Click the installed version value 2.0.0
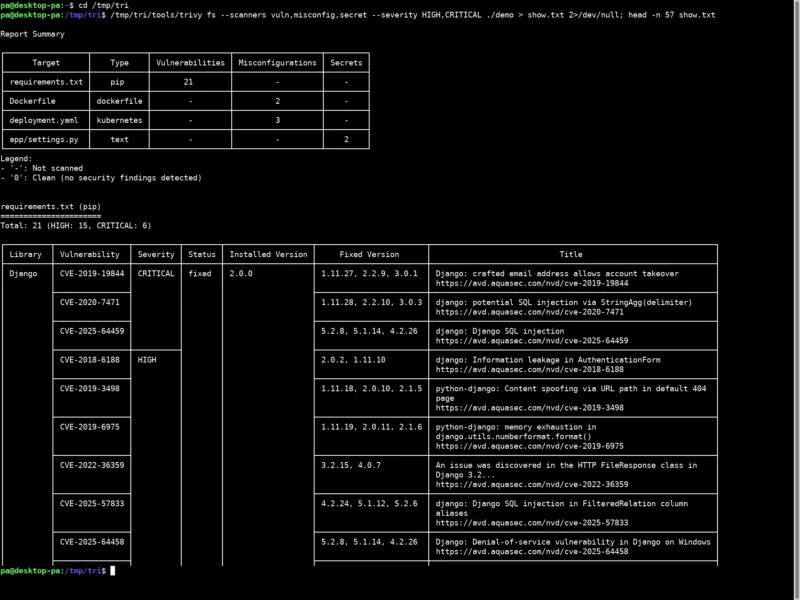 (241, 273)
